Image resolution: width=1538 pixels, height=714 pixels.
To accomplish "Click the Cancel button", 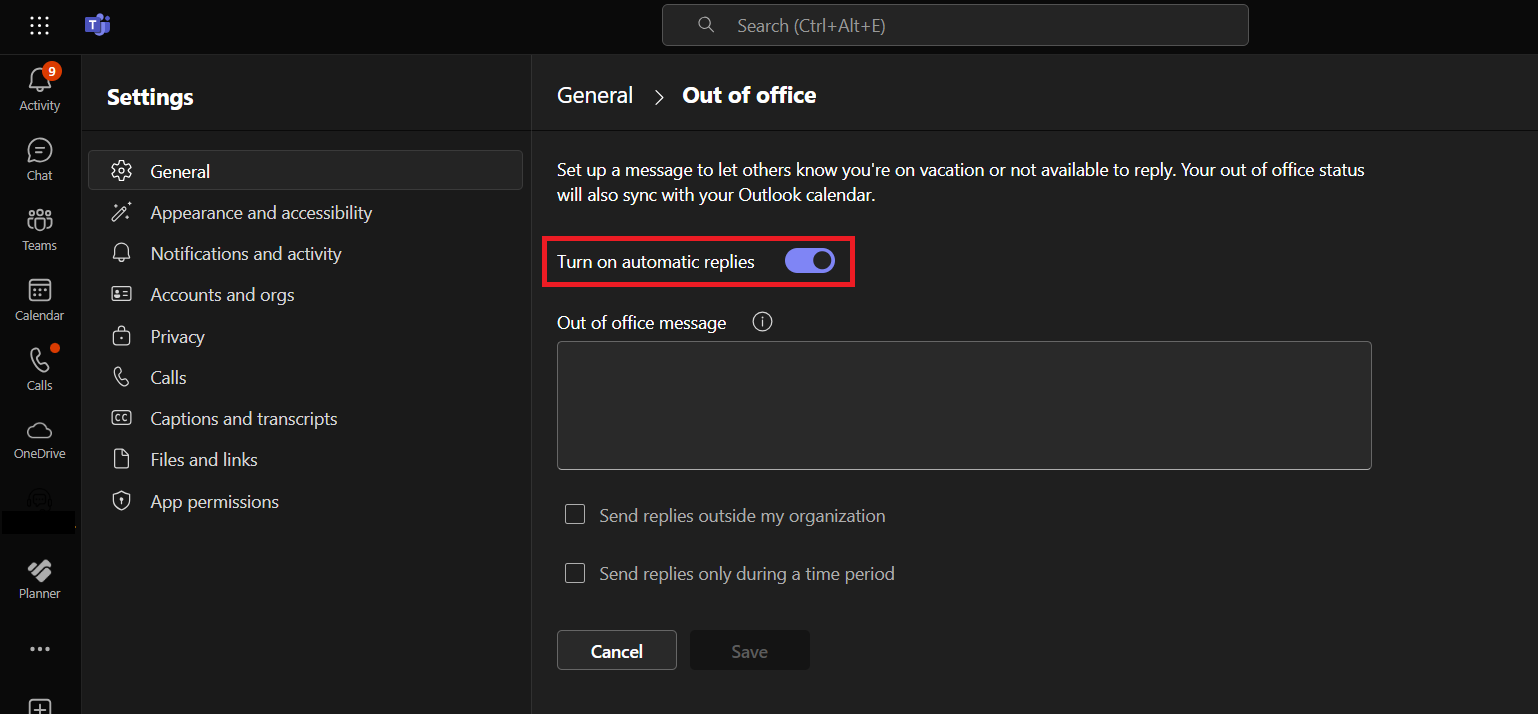I will (617, 650).
